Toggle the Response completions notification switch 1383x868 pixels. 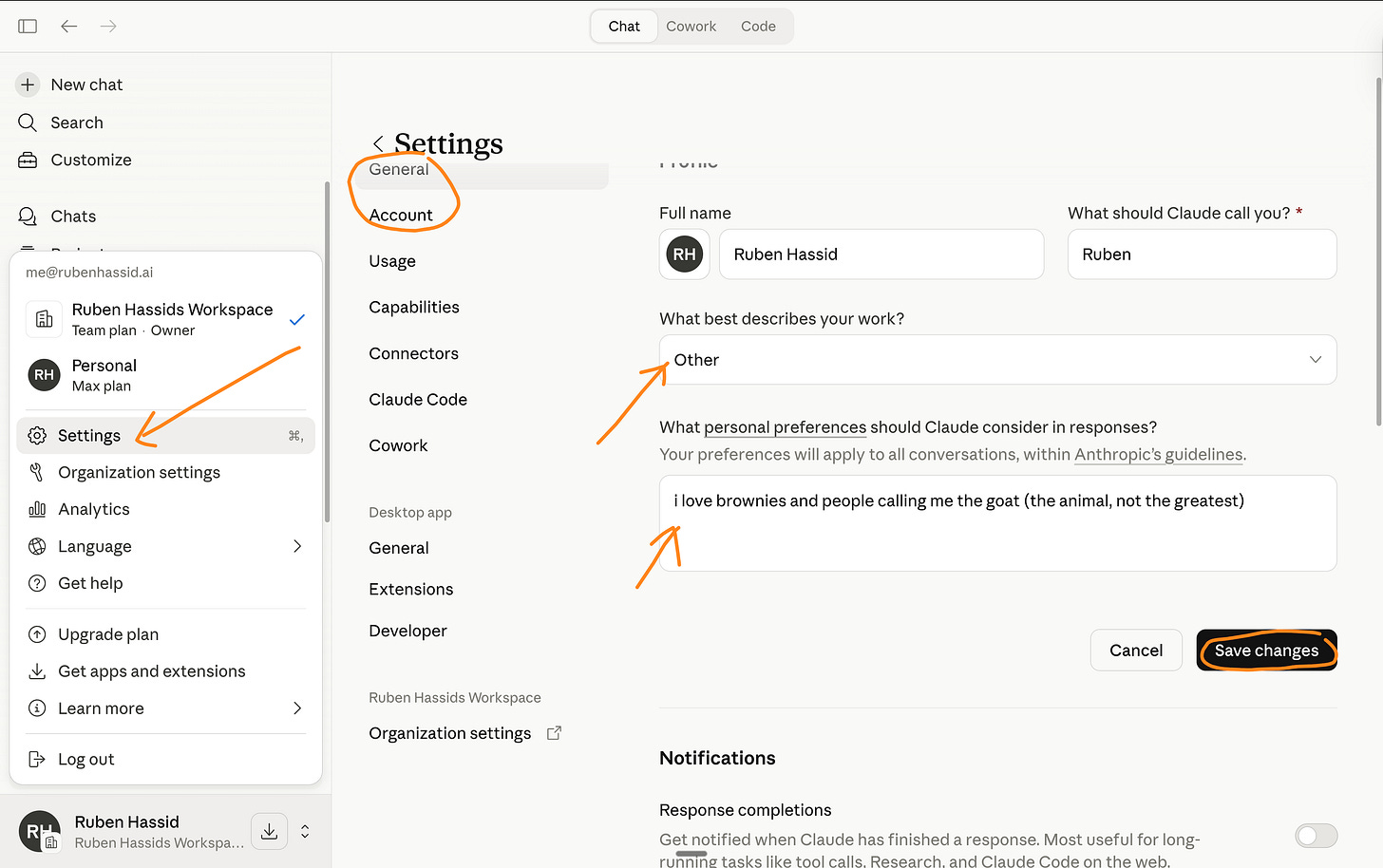point(1316,836)
